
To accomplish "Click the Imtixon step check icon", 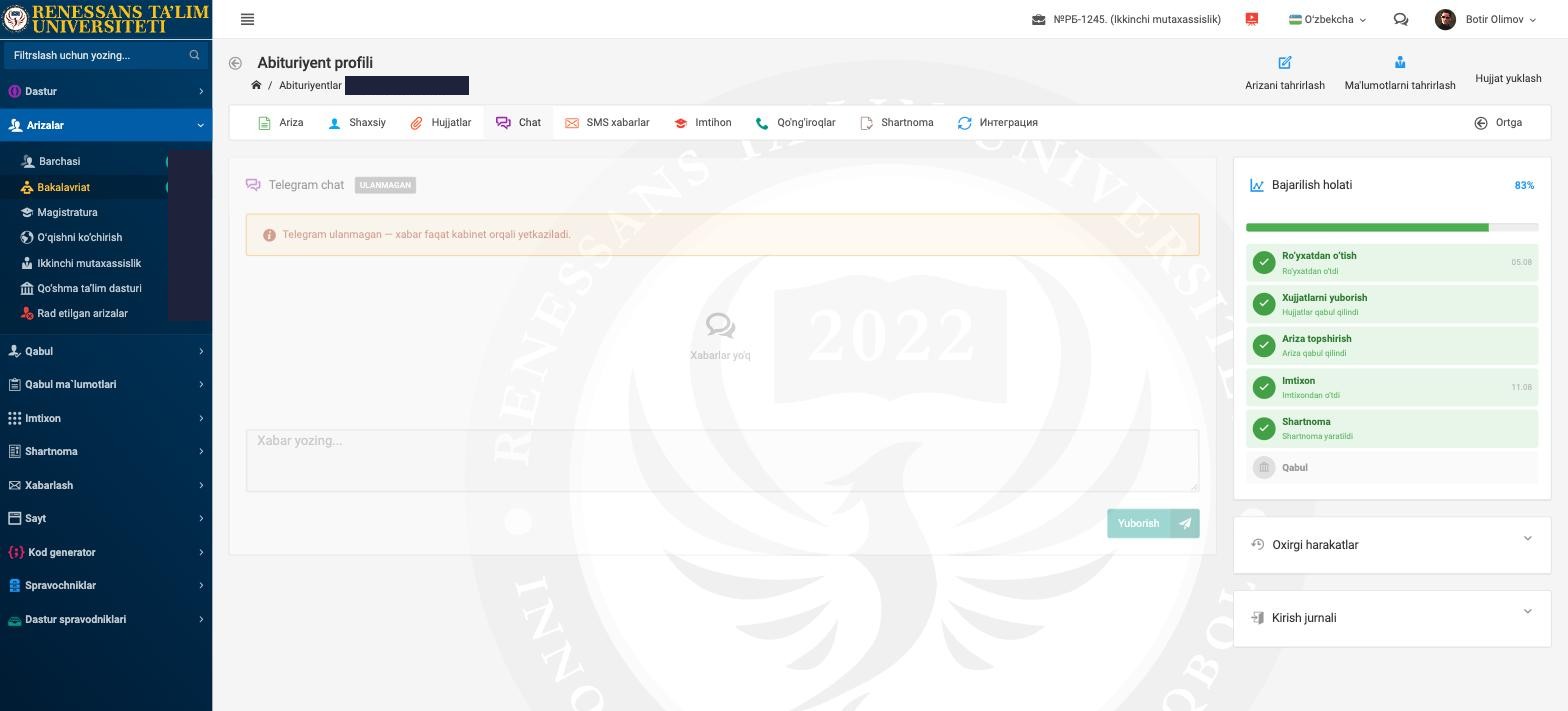I will coord(1264,387).
